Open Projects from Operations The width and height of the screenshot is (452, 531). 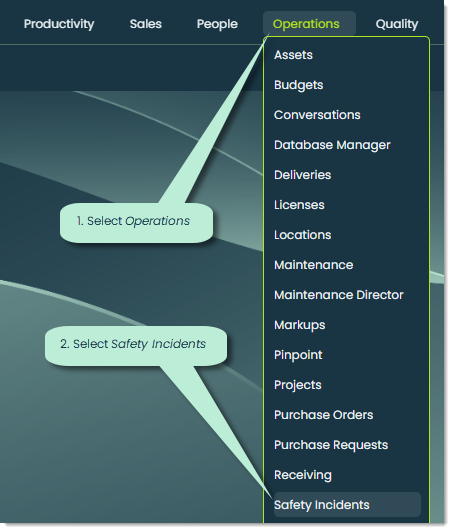click(298, 385)
